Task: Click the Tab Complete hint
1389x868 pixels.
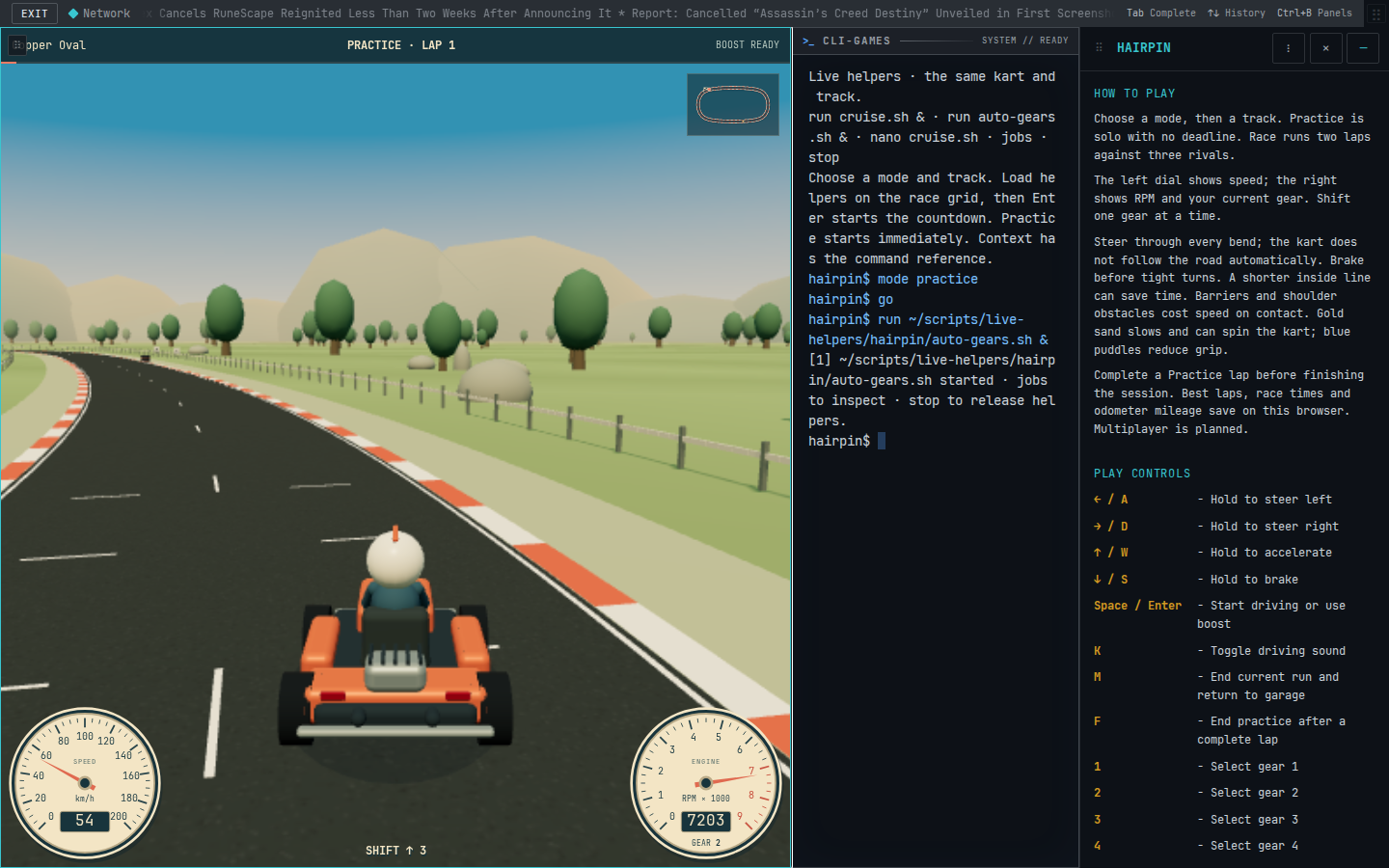Action: click(x=1160, y=14)
